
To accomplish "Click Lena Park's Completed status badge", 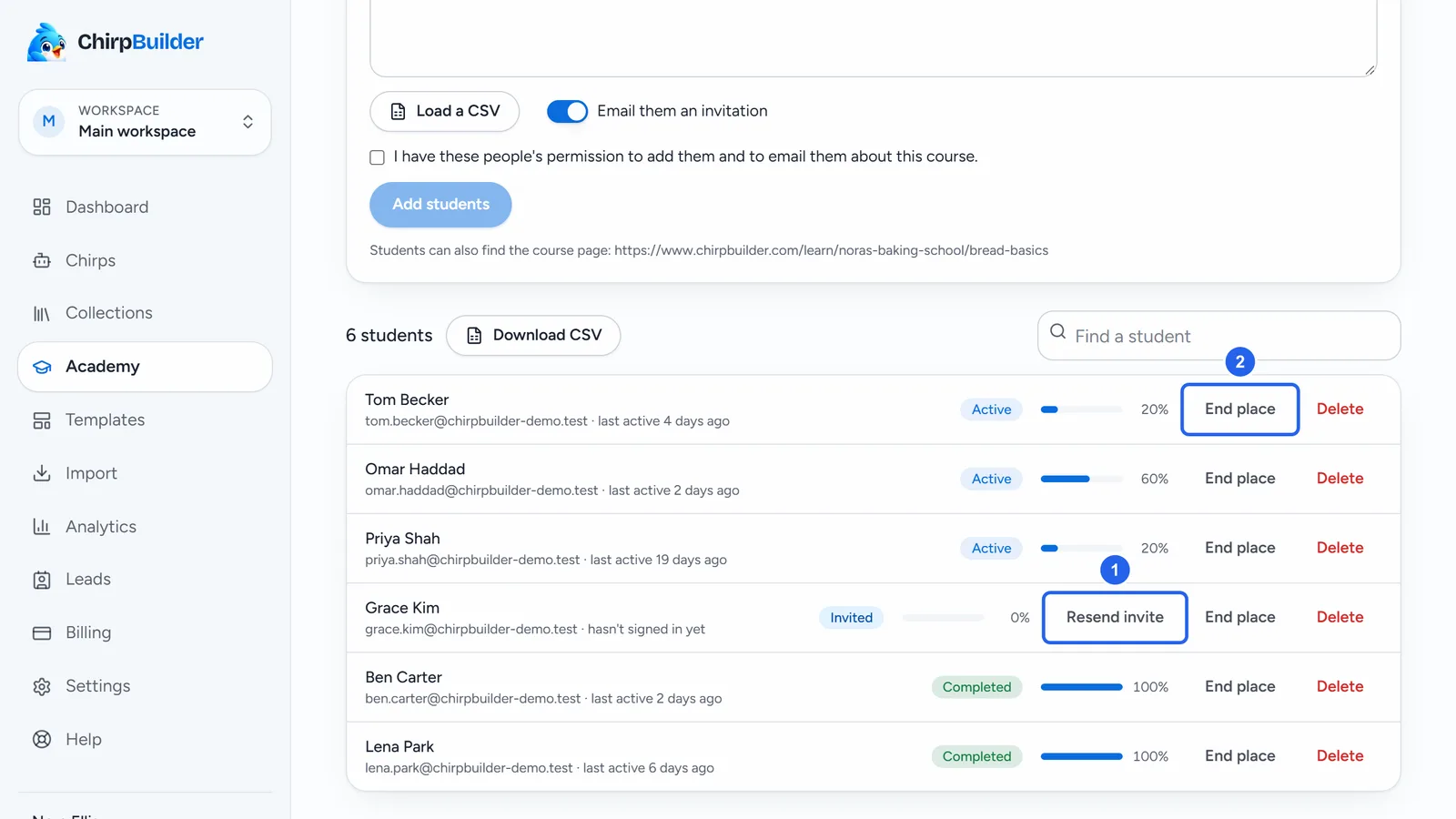I will (976, 756).
